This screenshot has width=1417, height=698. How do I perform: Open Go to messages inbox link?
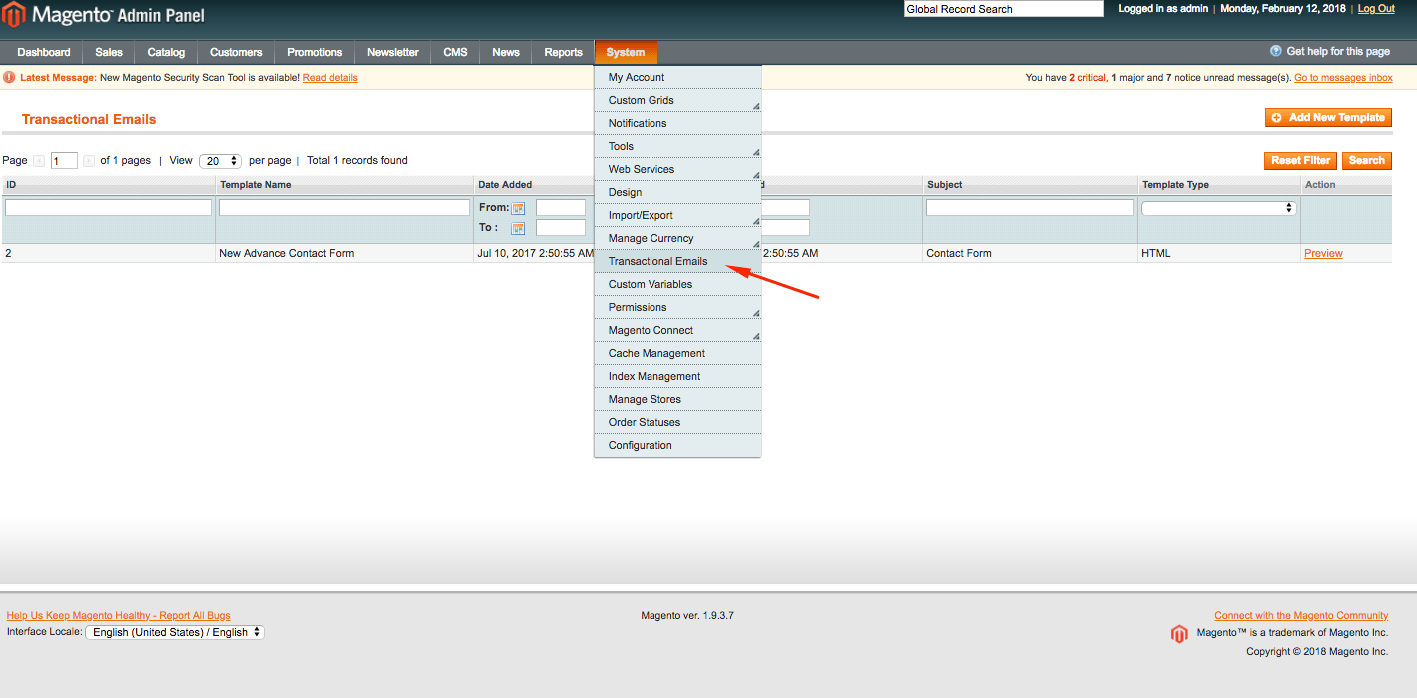1343,78
